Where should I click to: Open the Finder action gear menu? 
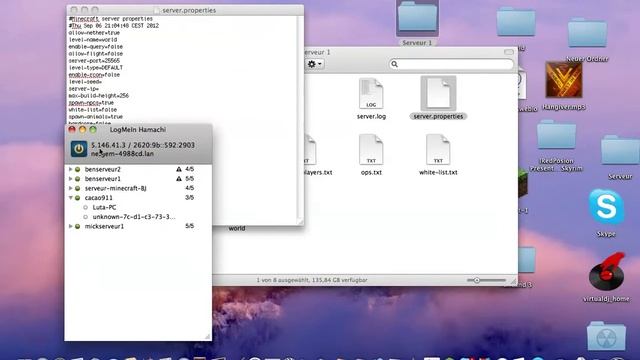pos(314,64)
